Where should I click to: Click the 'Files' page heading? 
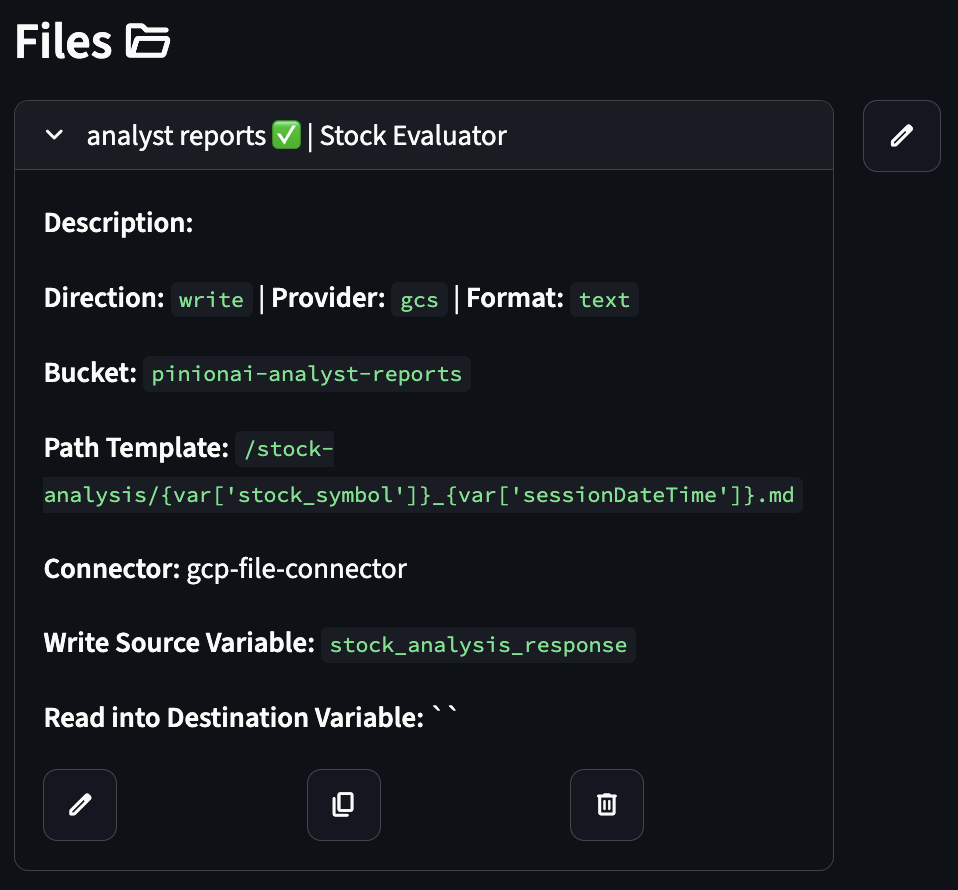click(x=63, y=42)
